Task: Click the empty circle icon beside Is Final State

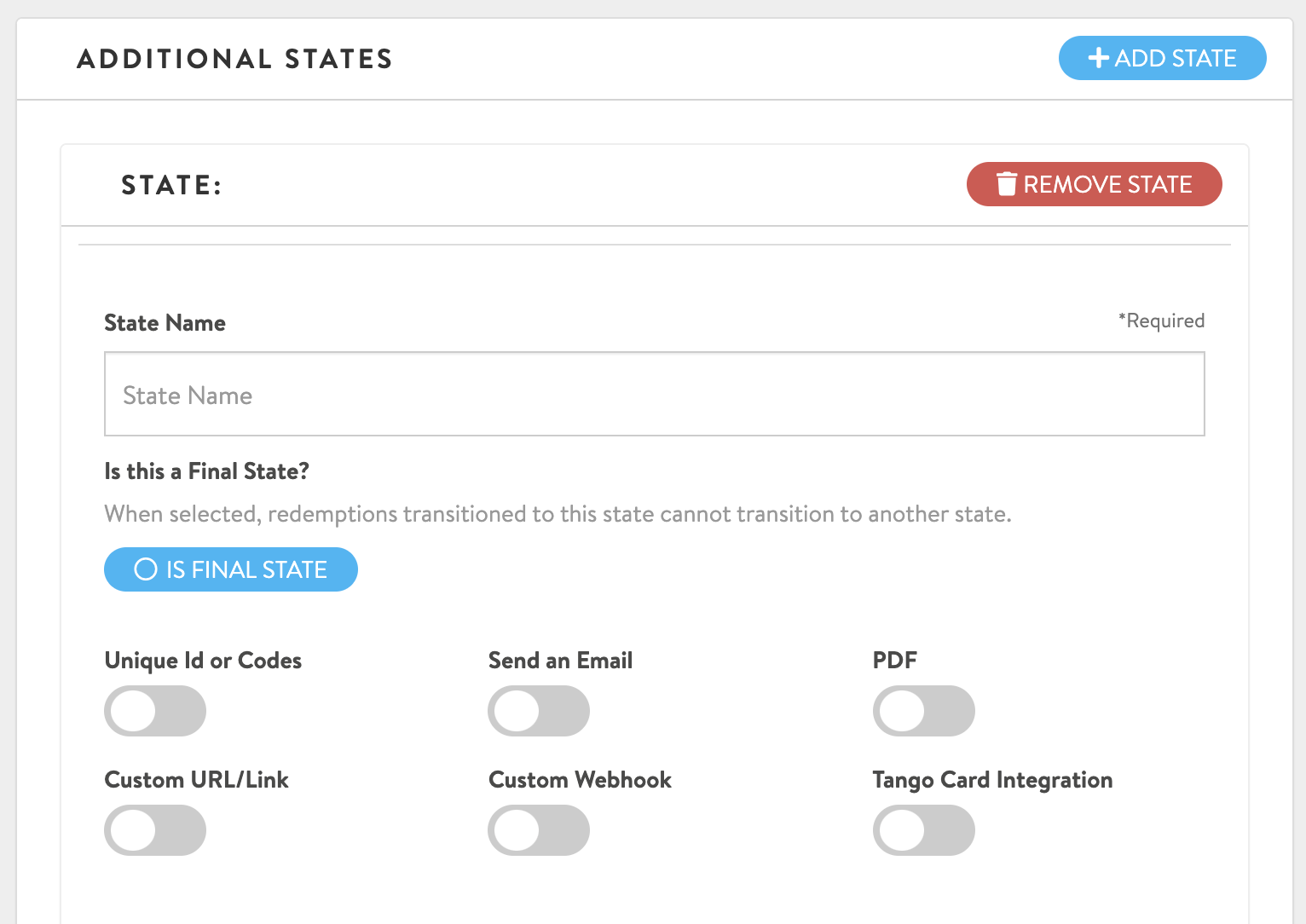Action: [146, 569]
